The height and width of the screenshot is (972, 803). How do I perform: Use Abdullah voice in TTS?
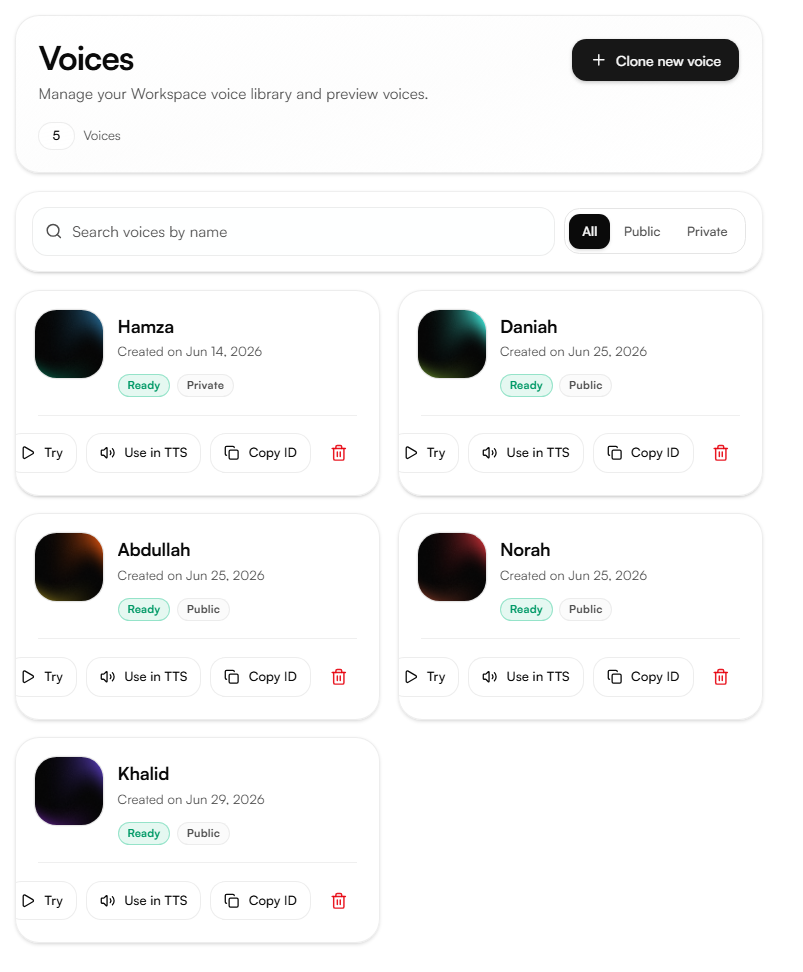pos(143,677)
